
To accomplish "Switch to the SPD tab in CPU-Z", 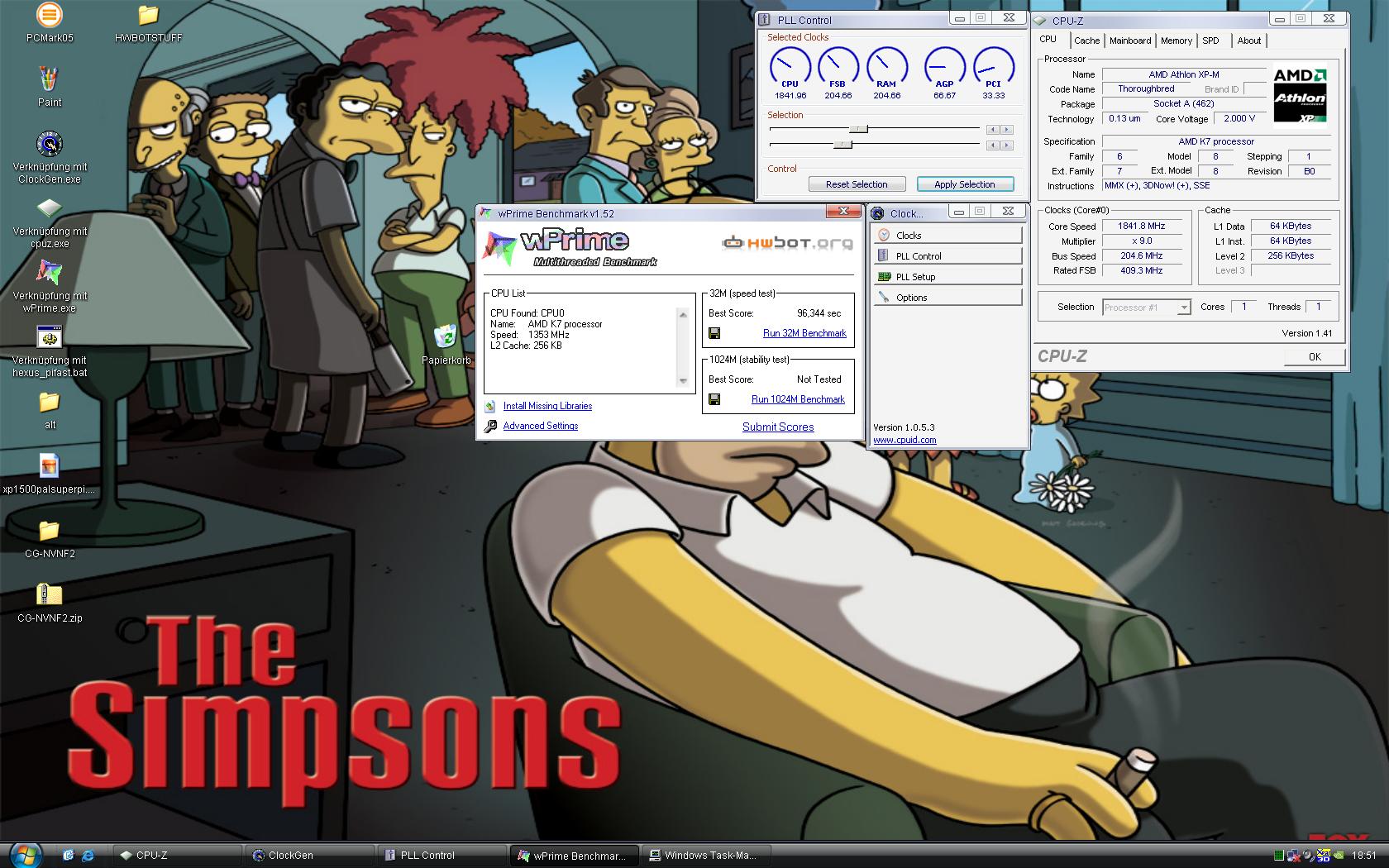I will pos(1210,41).
